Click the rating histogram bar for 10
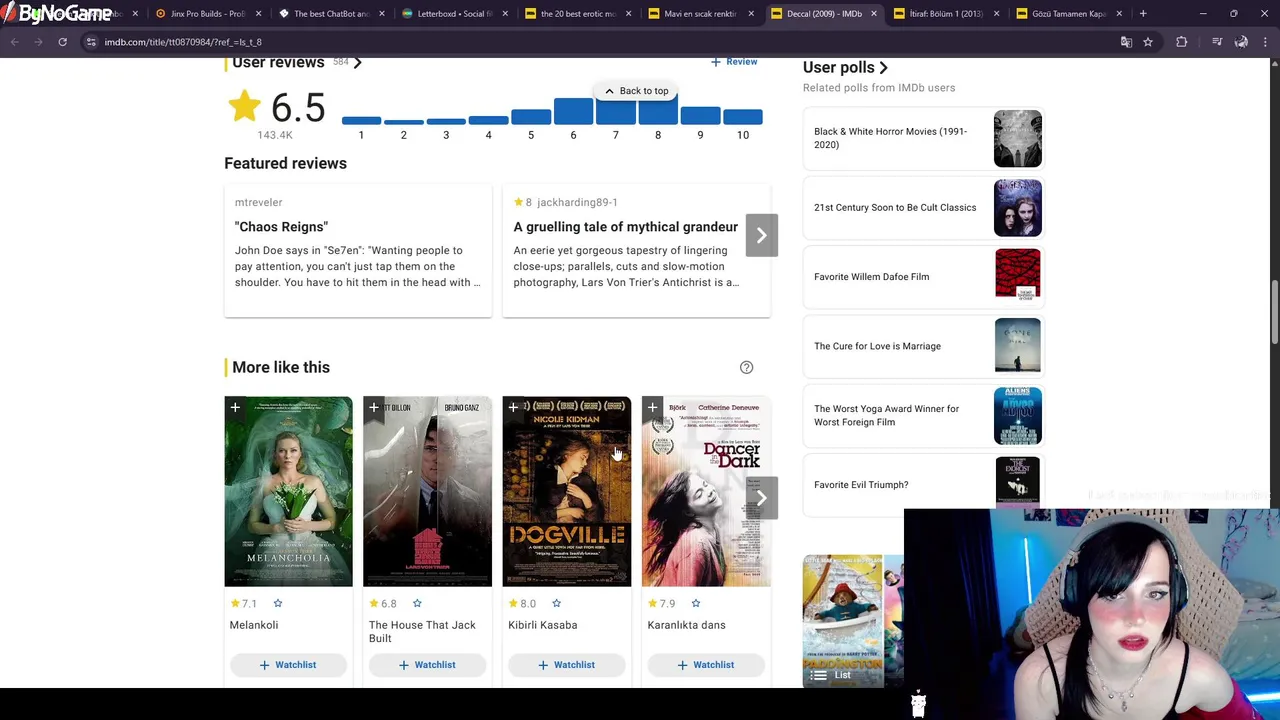 click(x=743, y=116)
